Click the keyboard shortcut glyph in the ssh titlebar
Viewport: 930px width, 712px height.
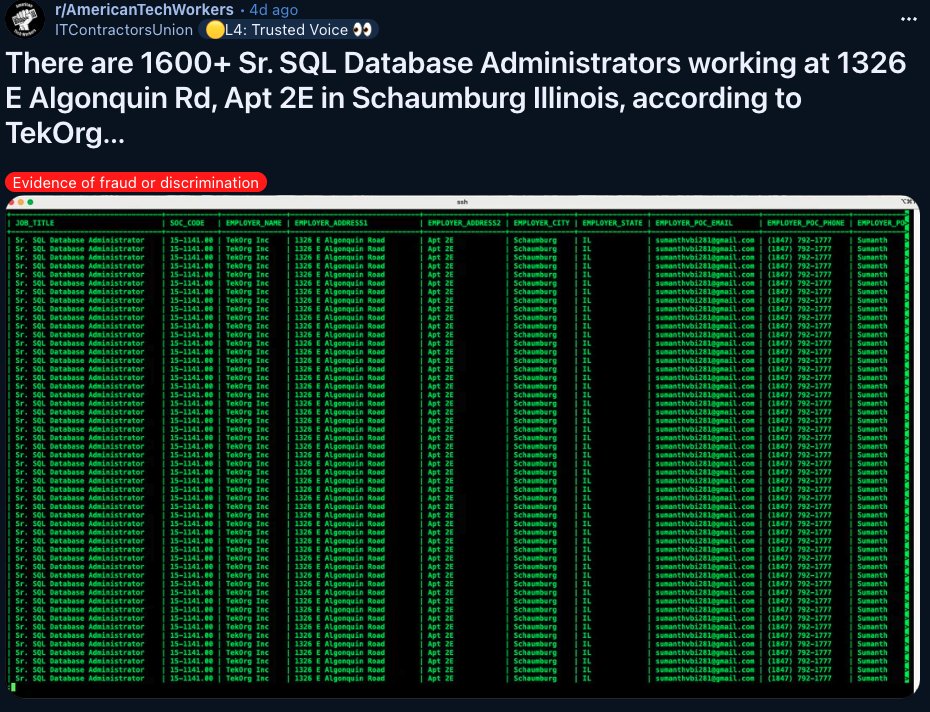tap(907, 203)
